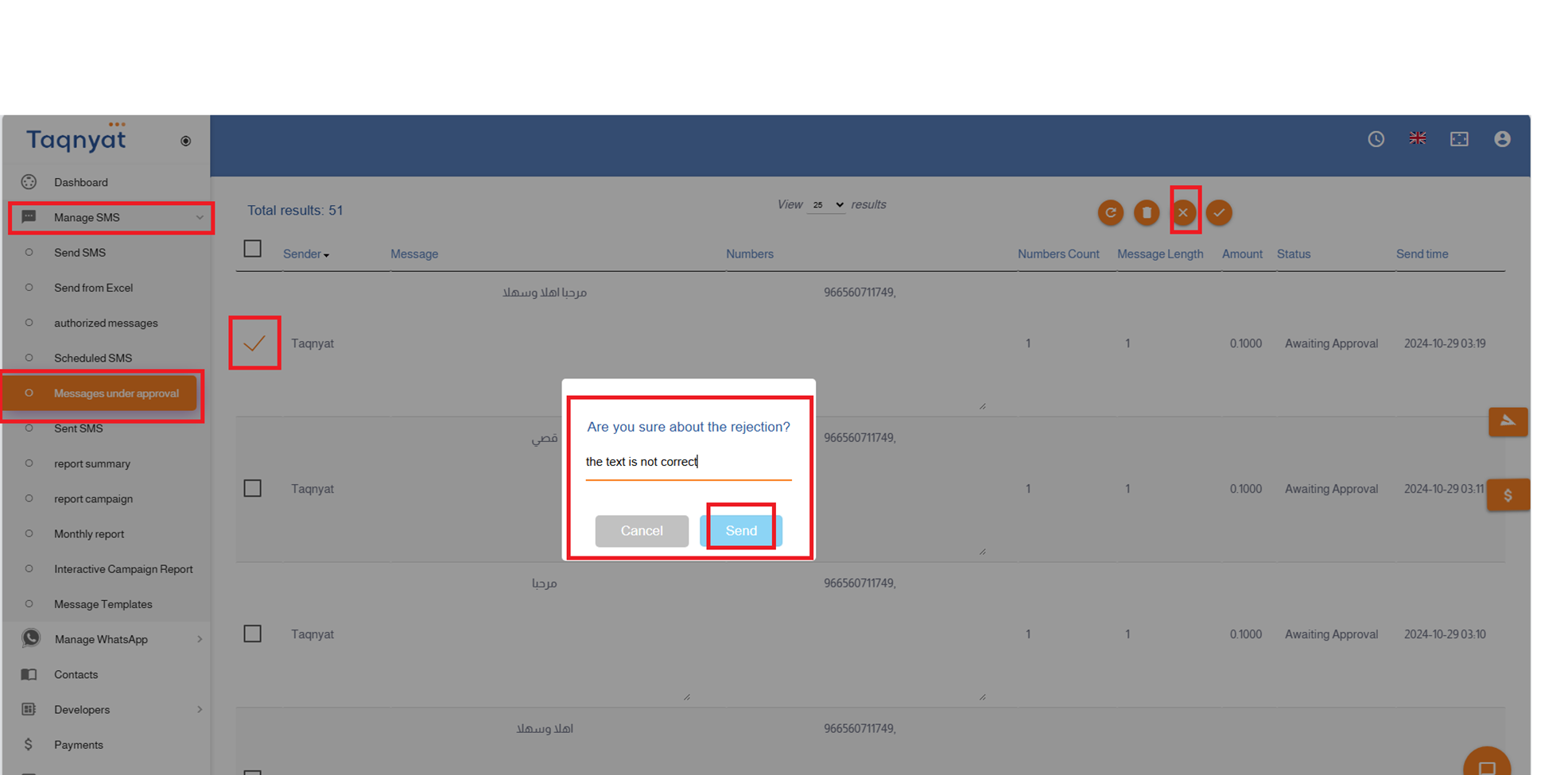Check the row sent at 2024-10-29 03:11
The width and height of the screenshot is (1568, 775).
pyautogui.click(x=253, y=488)
